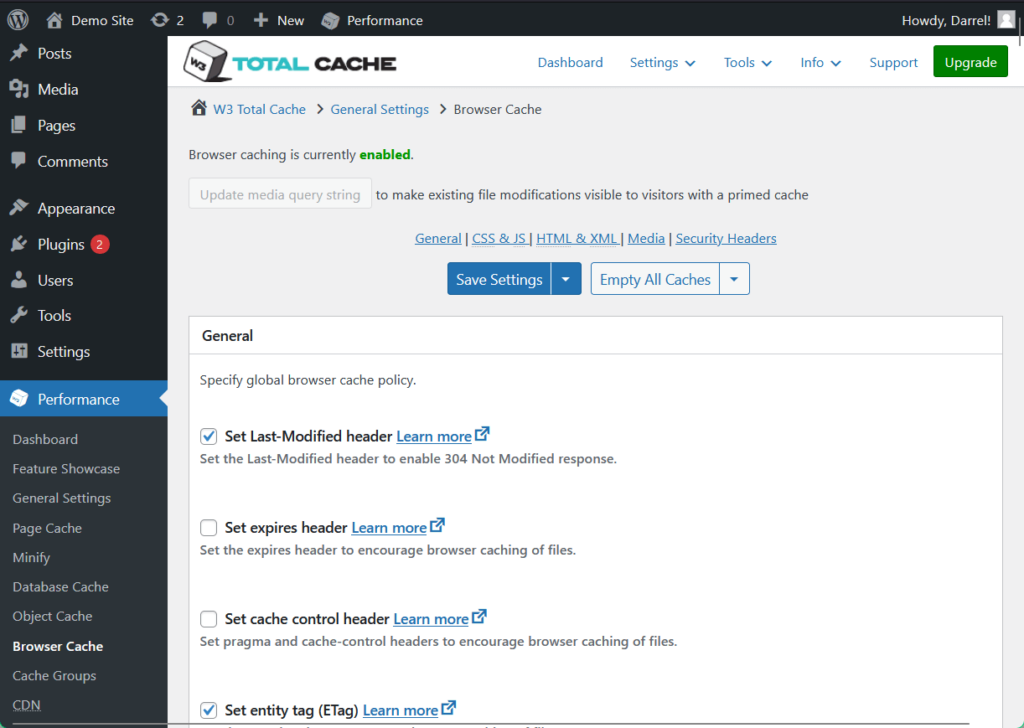Click the Tools wrench icon in sidebar
The image size is (1024, 728).
[x=19, y=315]
